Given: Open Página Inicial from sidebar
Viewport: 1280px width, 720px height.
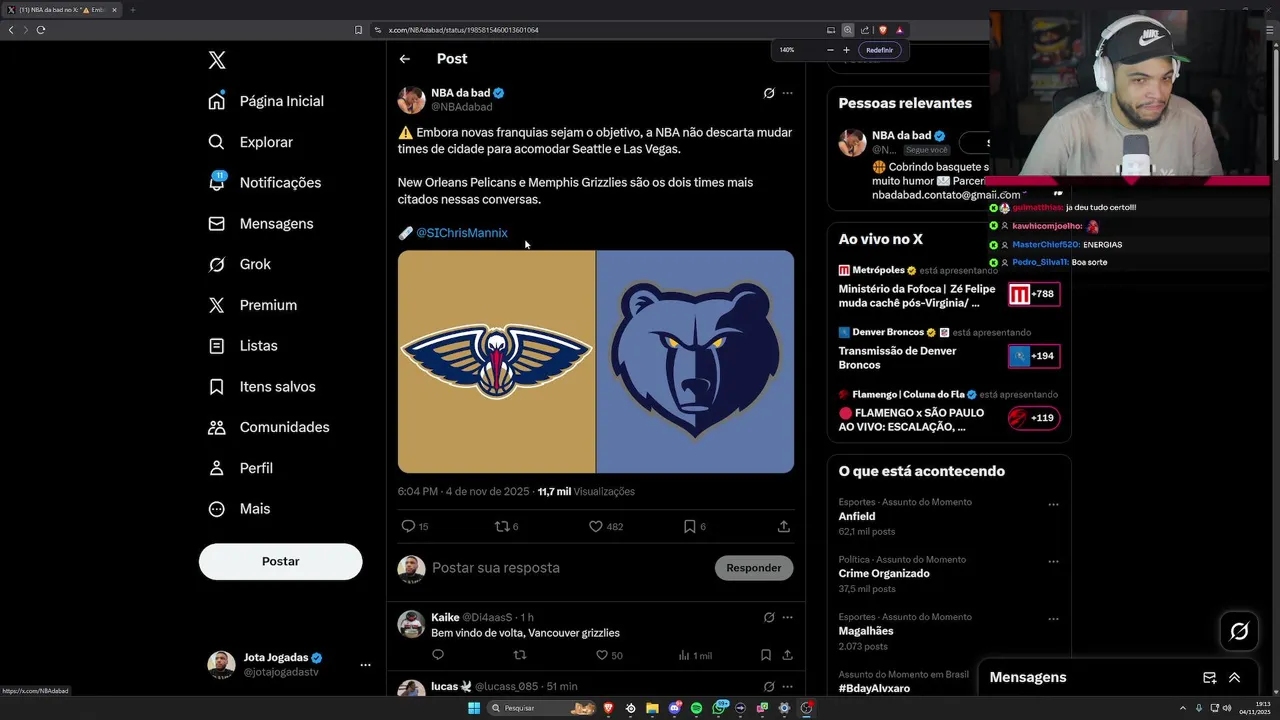Looking at the screenshot, I should tap(266, 101).
